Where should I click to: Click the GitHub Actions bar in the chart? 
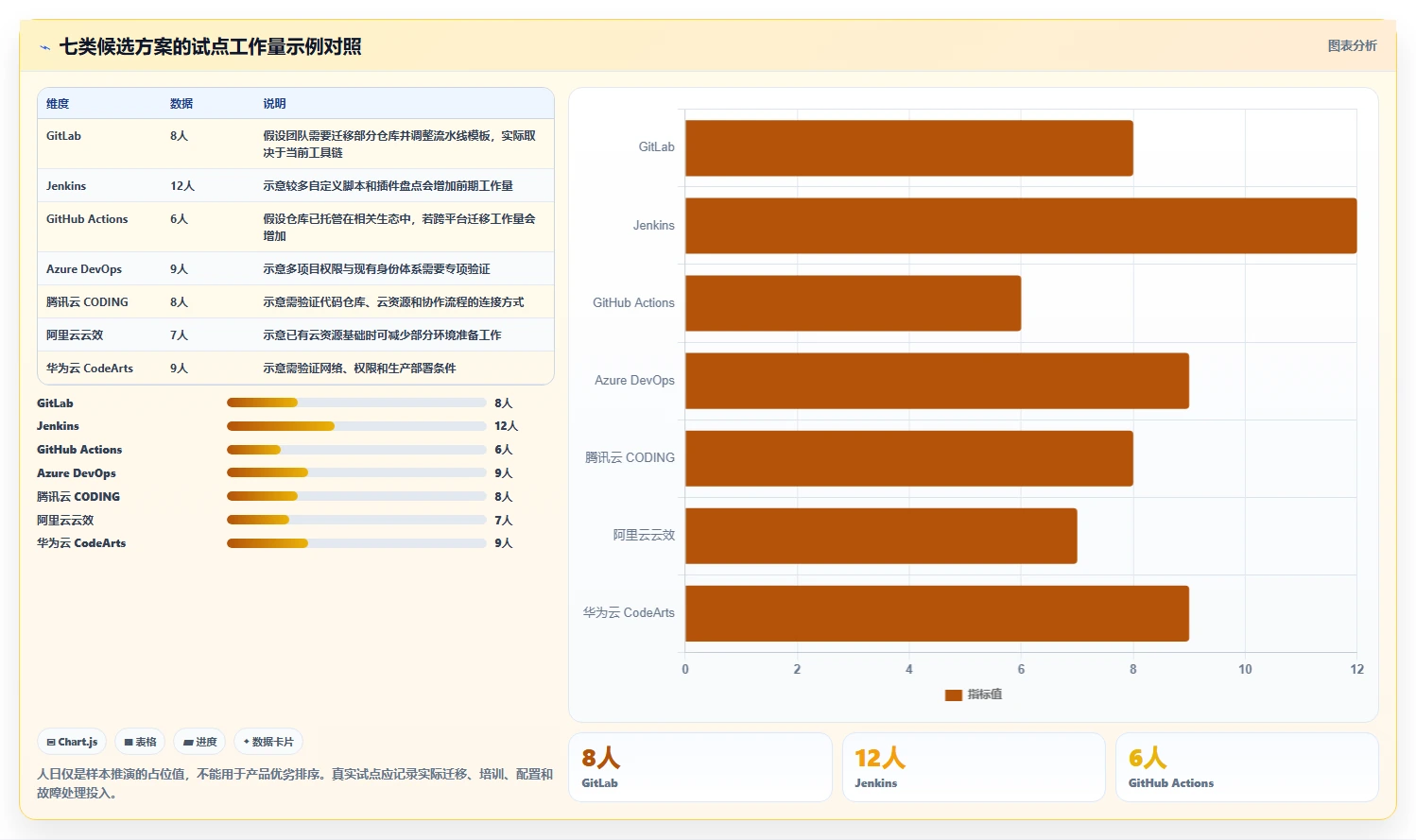pos(853,303)
